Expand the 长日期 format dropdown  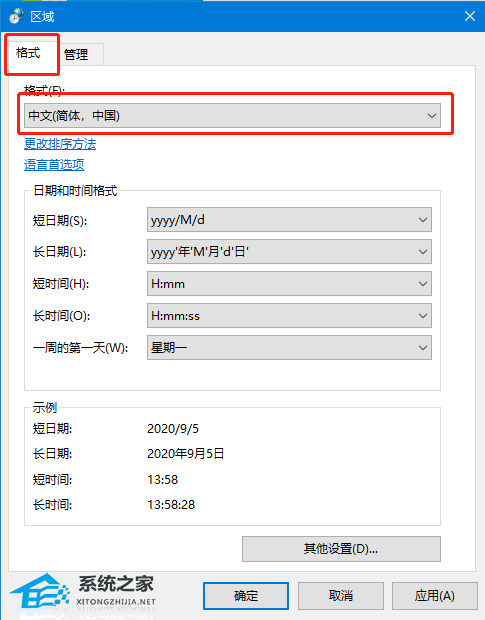coord(289,251)
